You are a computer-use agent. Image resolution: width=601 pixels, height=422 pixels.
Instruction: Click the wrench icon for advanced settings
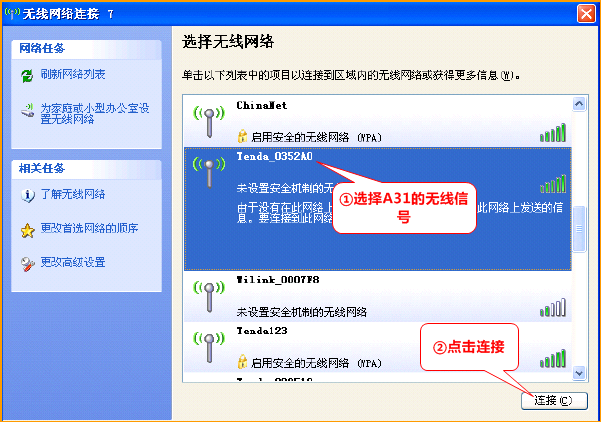27,263
